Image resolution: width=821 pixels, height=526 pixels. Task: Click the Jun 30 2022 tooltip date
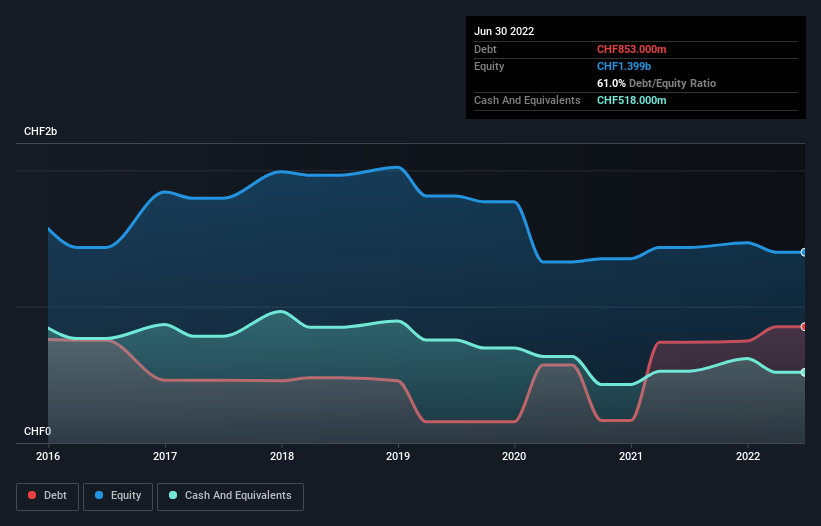coord(504,31)
